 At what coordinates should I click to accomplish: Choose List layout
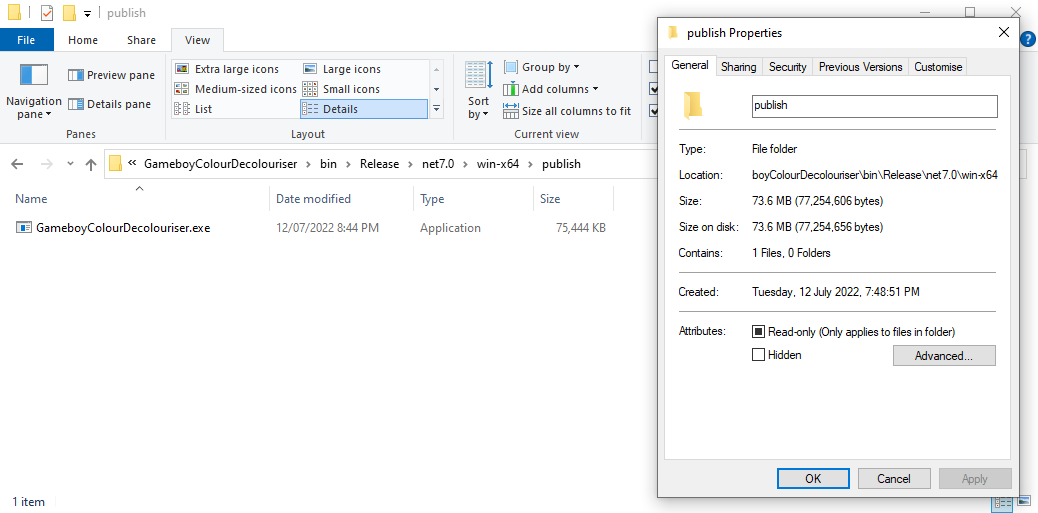coord(193,109)
